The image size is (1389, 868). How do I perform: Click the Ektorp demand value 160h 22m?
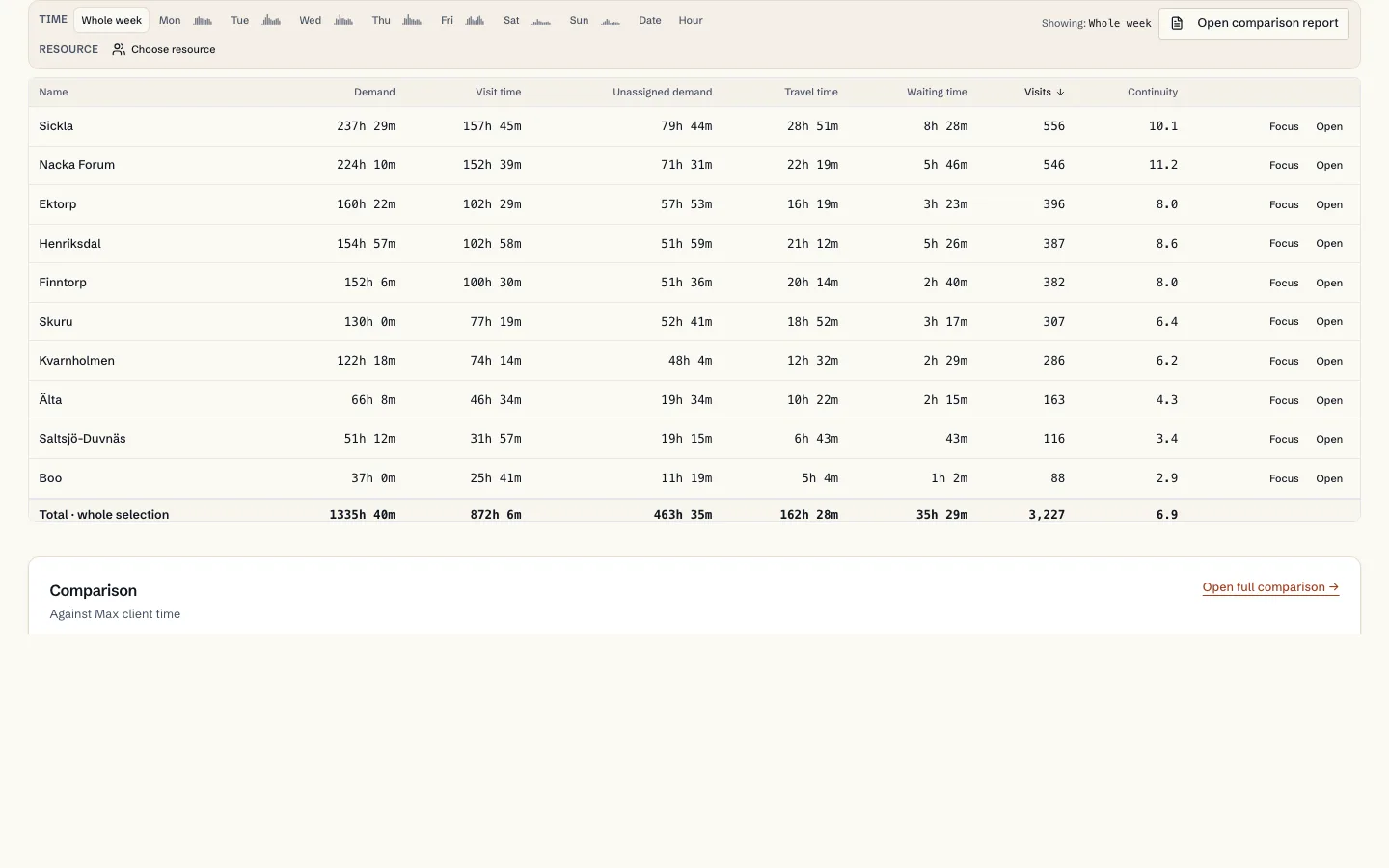pyautogui.click(x=366, y=204)
